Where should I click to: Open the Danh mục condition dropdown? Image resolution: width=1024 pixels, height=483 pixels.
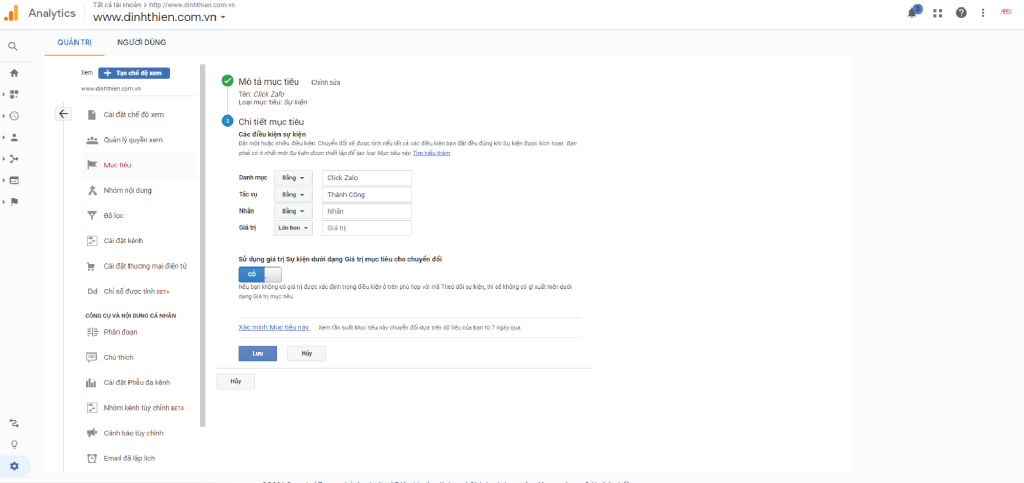coord(293,177)
